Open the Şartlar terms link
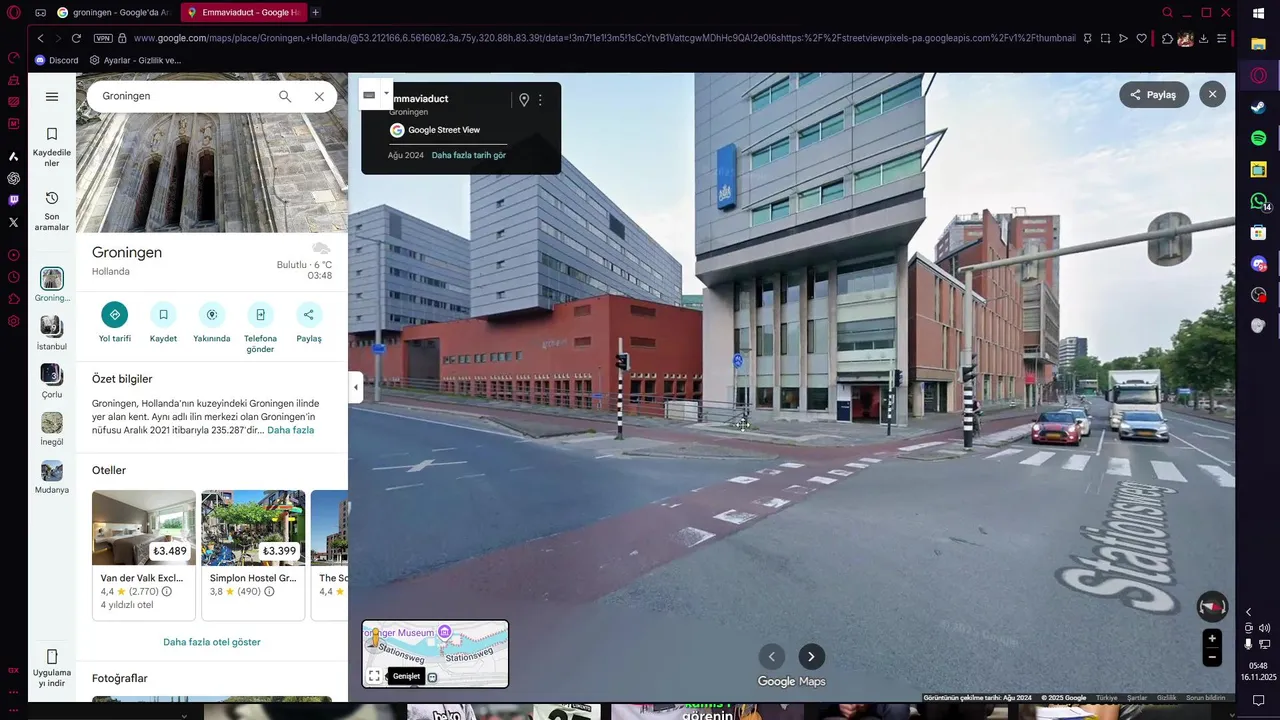This screenshot has width=1280, height=720. pyautogui.click(x=1137, y=698)
